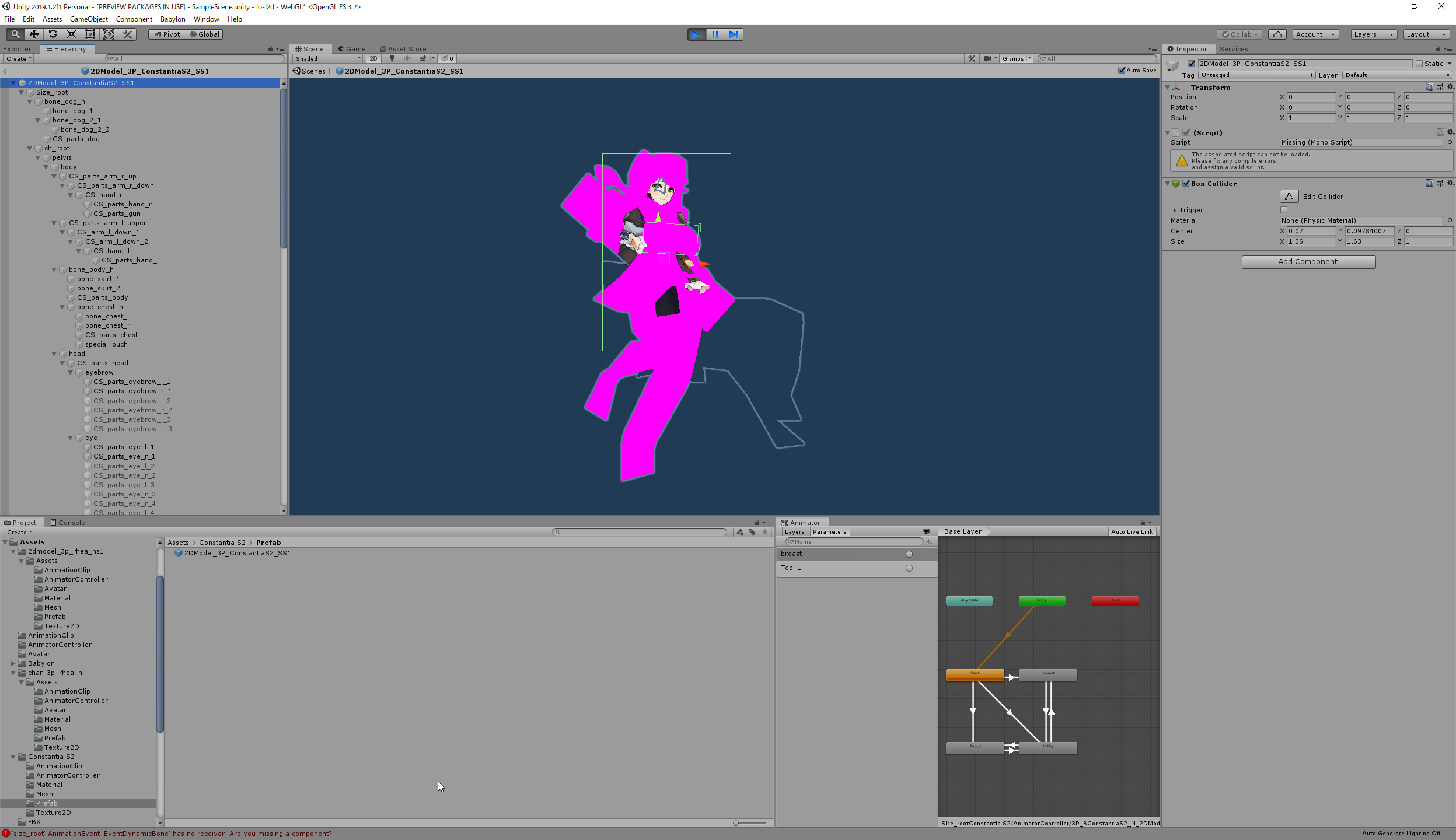Click the Play button
This screenshot has height=840, width=1456.
tap(696, 34)
